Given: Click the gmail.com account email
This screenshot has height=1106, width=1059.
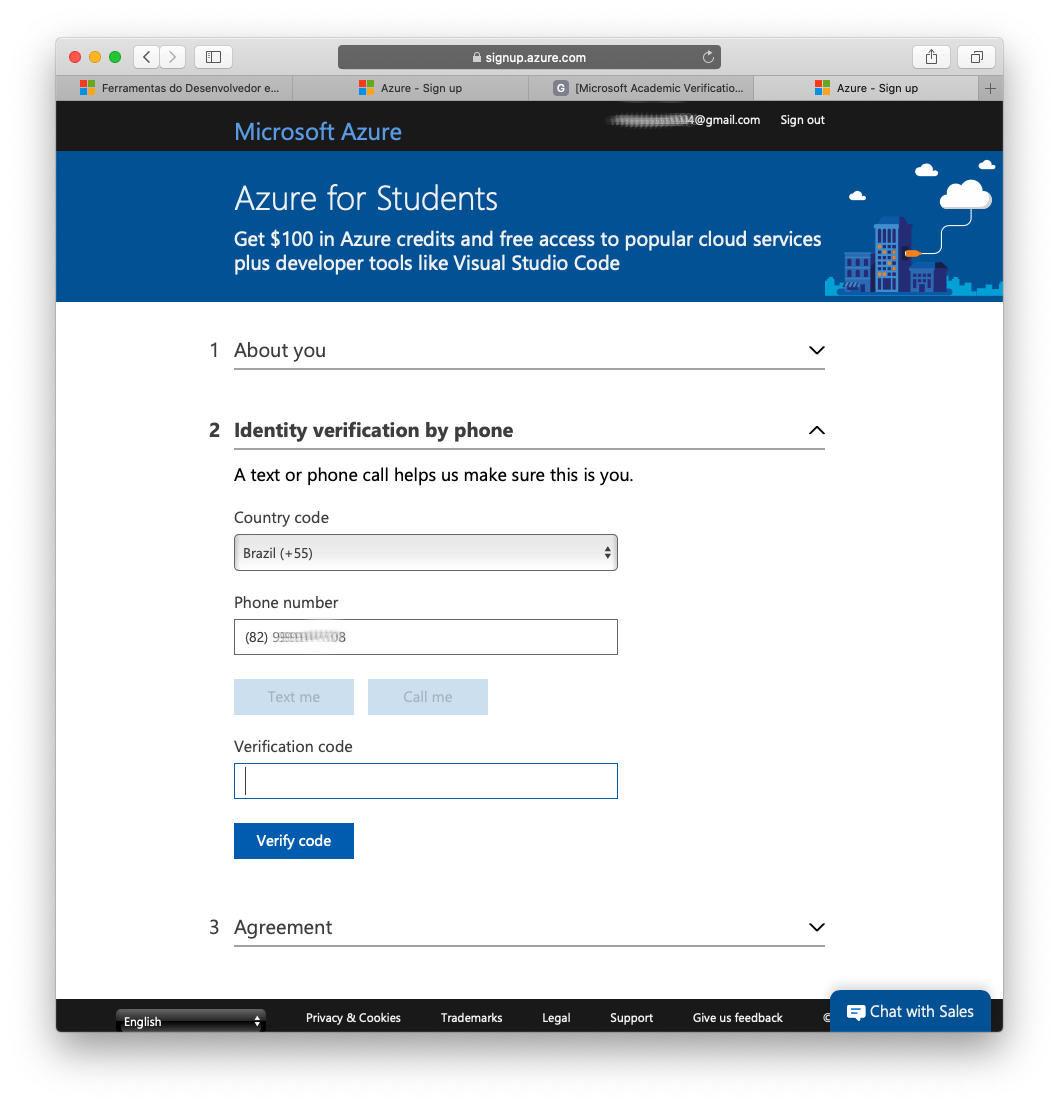Looking at the screenshot, I should (x=684, y=120).
